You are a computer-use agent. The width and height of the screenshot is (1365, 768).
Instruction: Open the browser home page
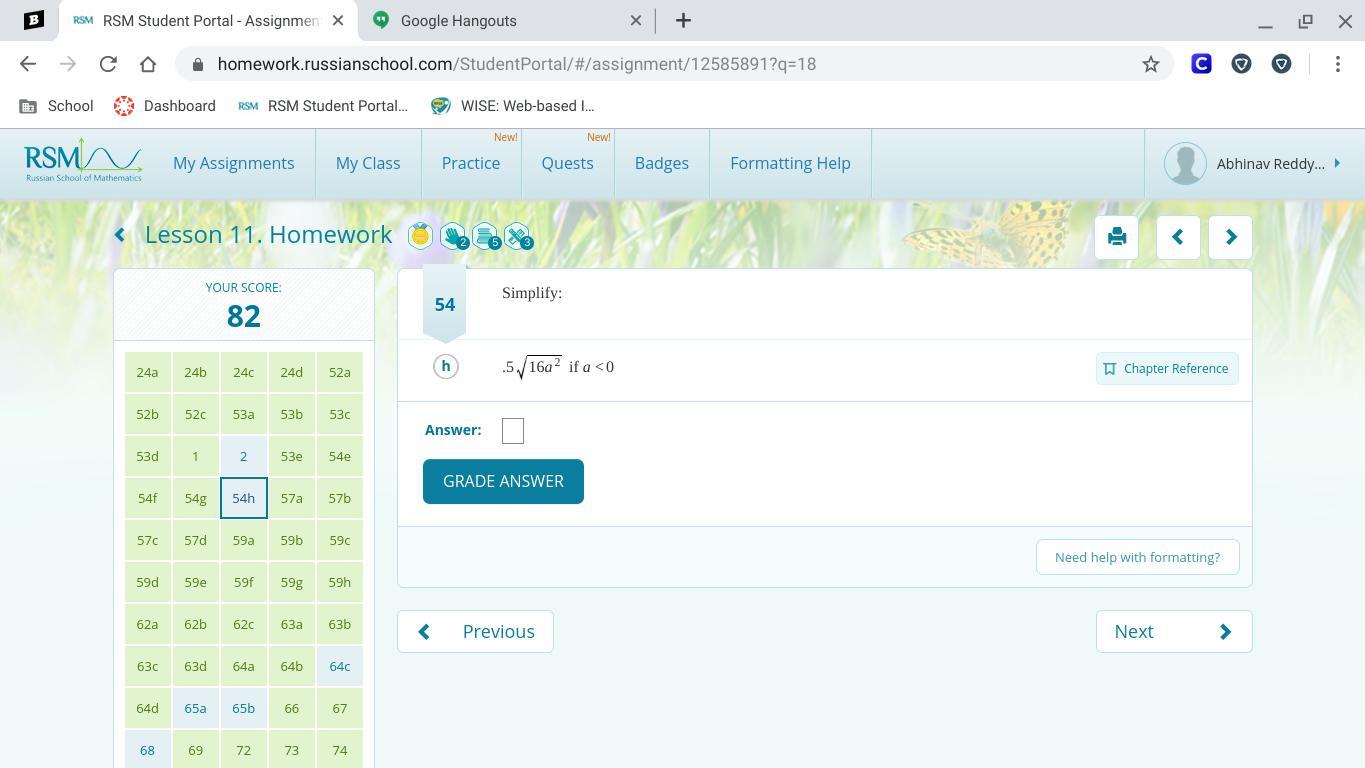tap(148, 64)
